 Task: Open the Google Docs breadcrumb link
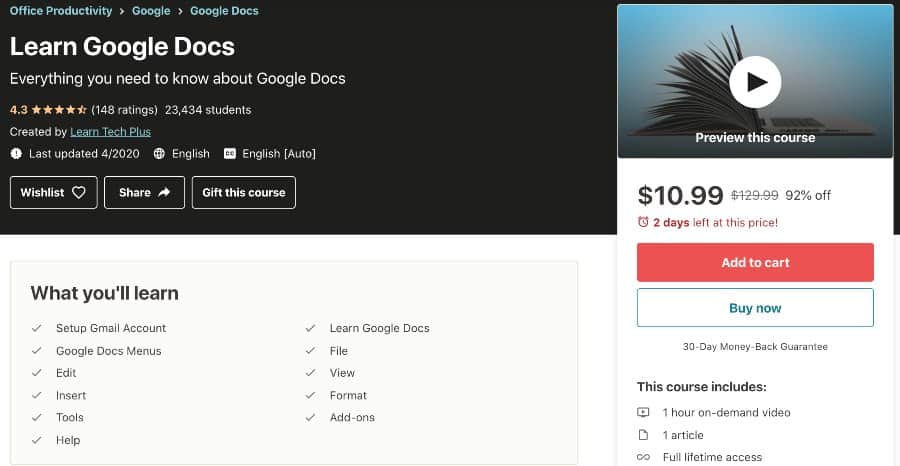pos(224,11)
